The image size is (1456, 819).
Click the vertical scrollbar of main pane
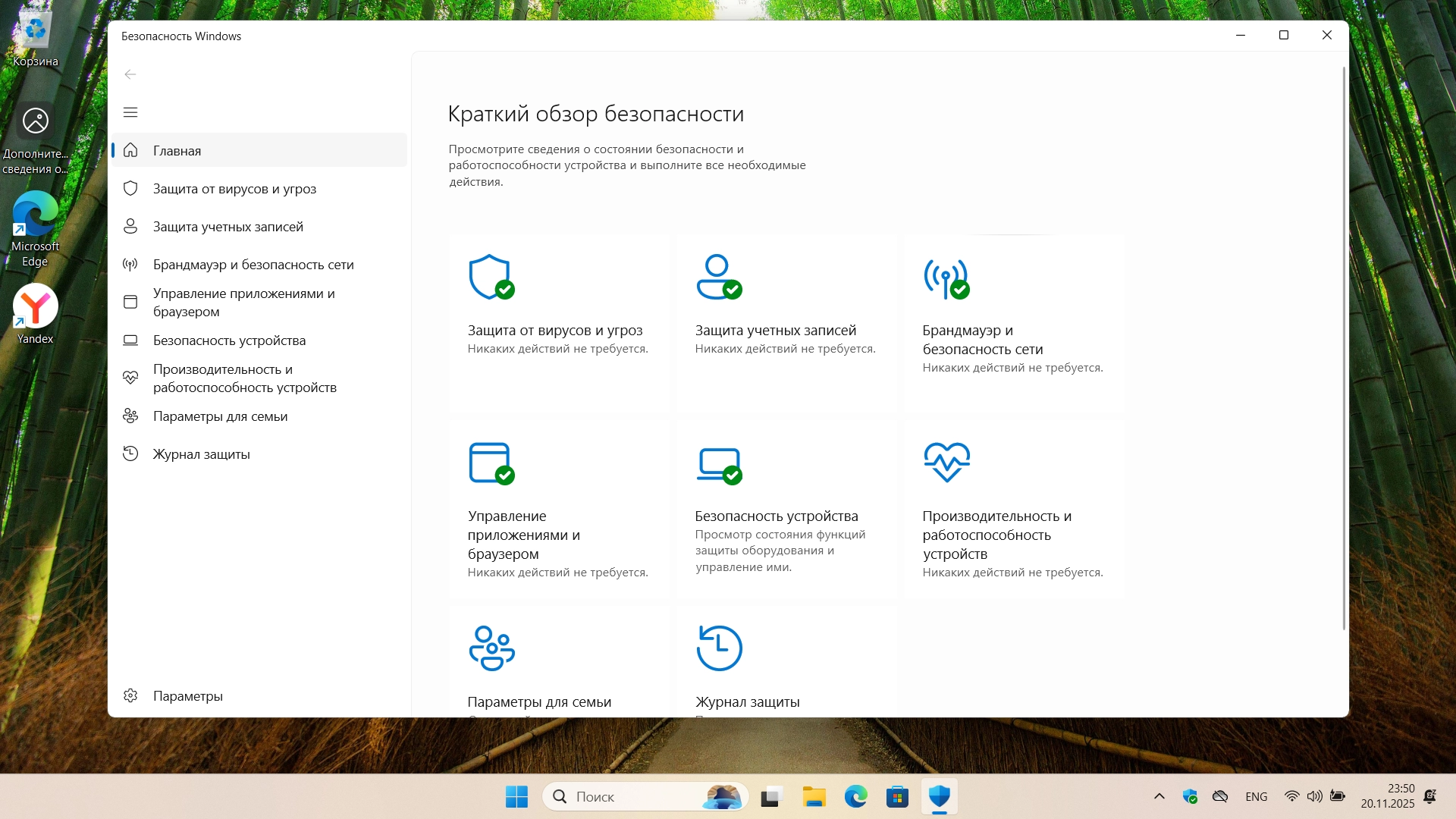(x=1344, y=349)
